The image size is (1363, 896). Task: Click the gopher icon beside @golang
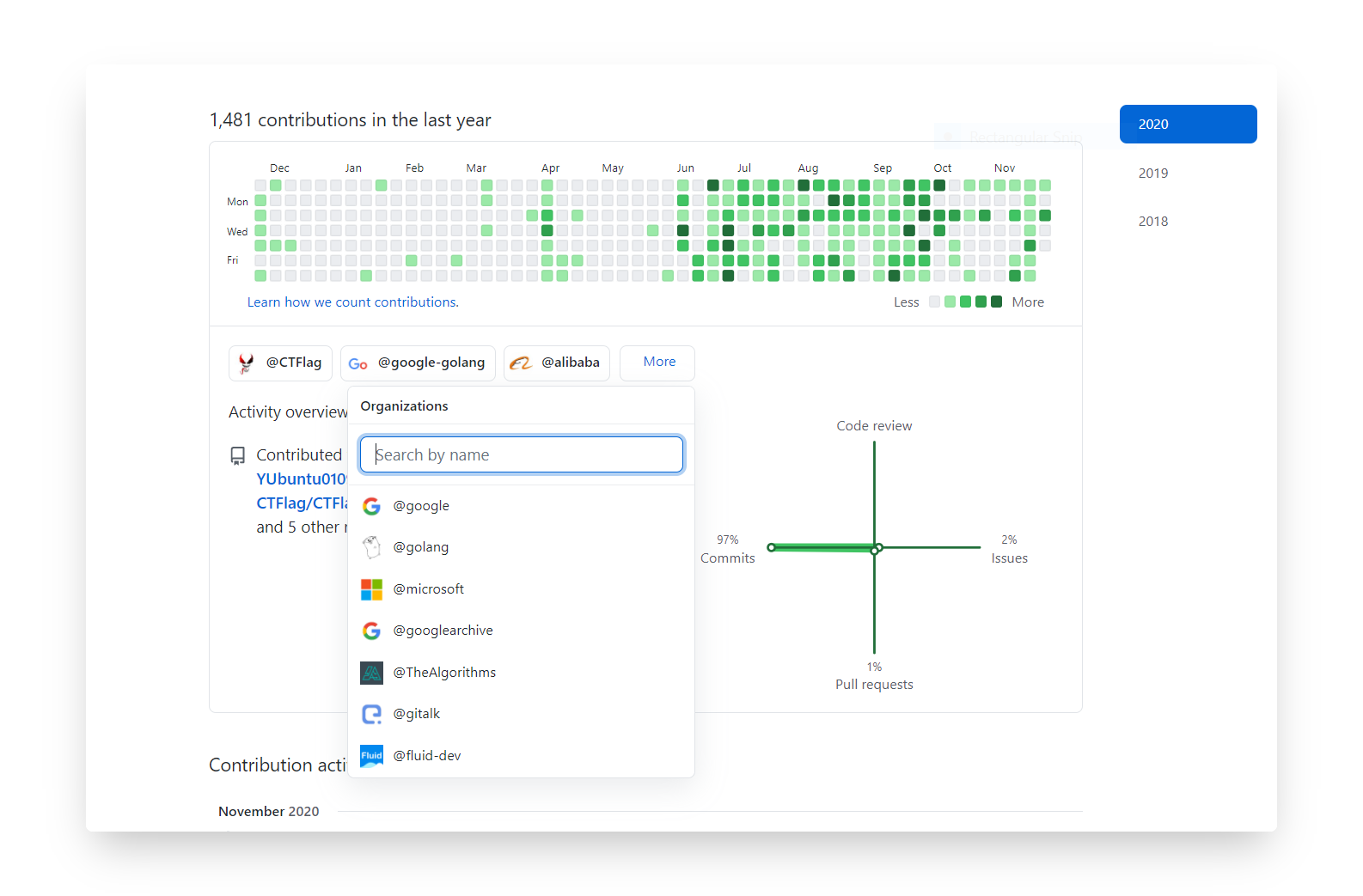(x=371, y=547)
